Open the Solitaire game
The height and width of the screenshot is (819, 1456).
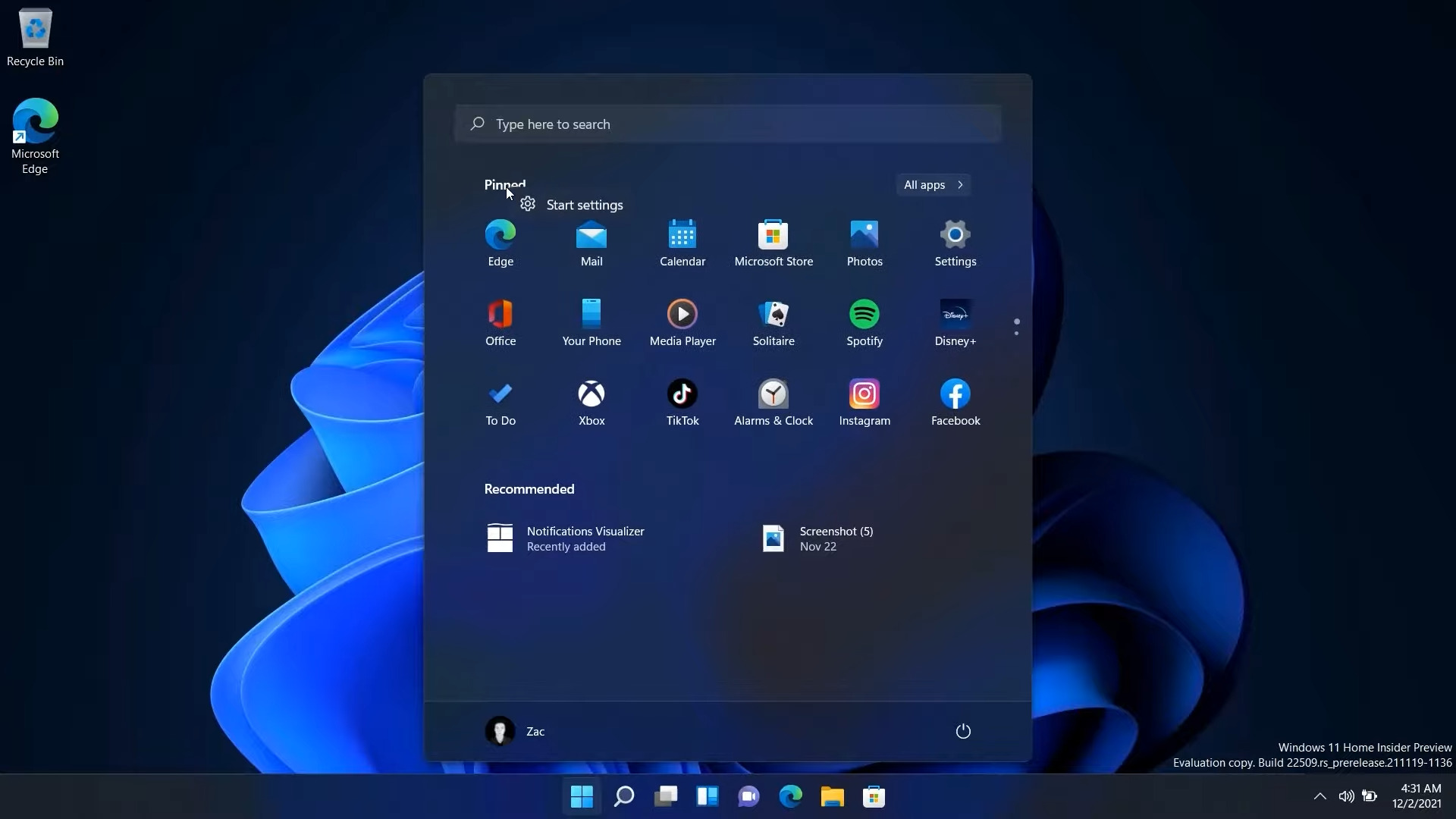(773, 324)
